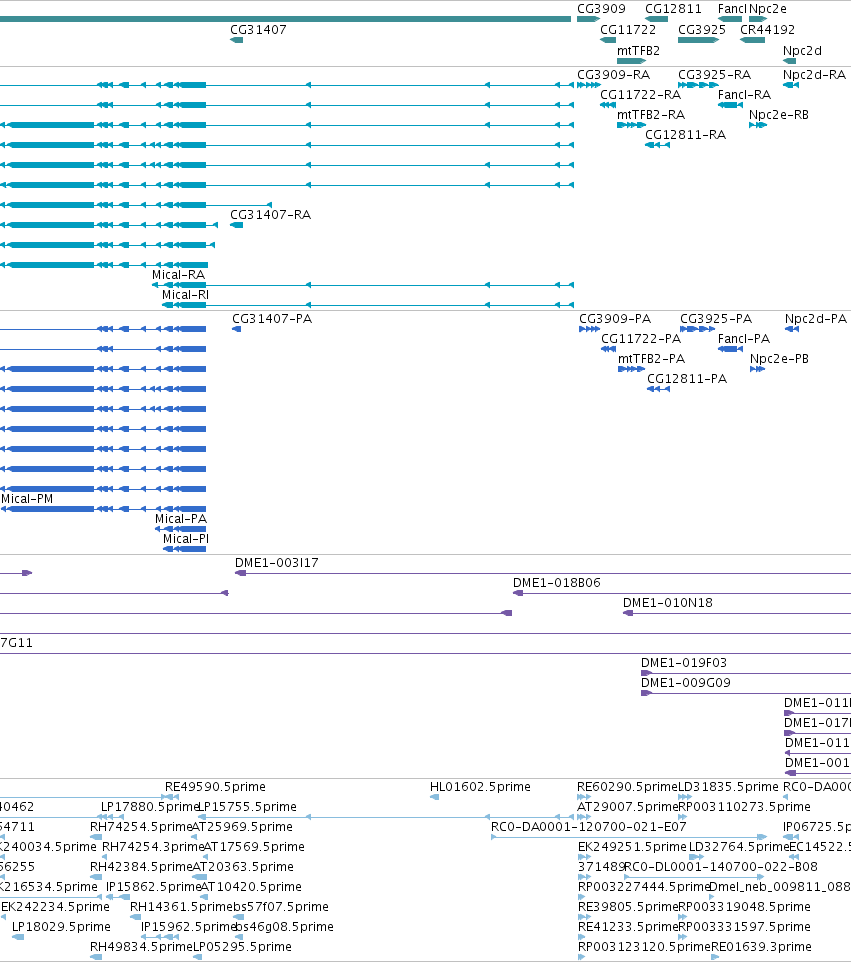Select the CG3925 gene label
The image size is (851, 962).
click(x=701, y=30)
